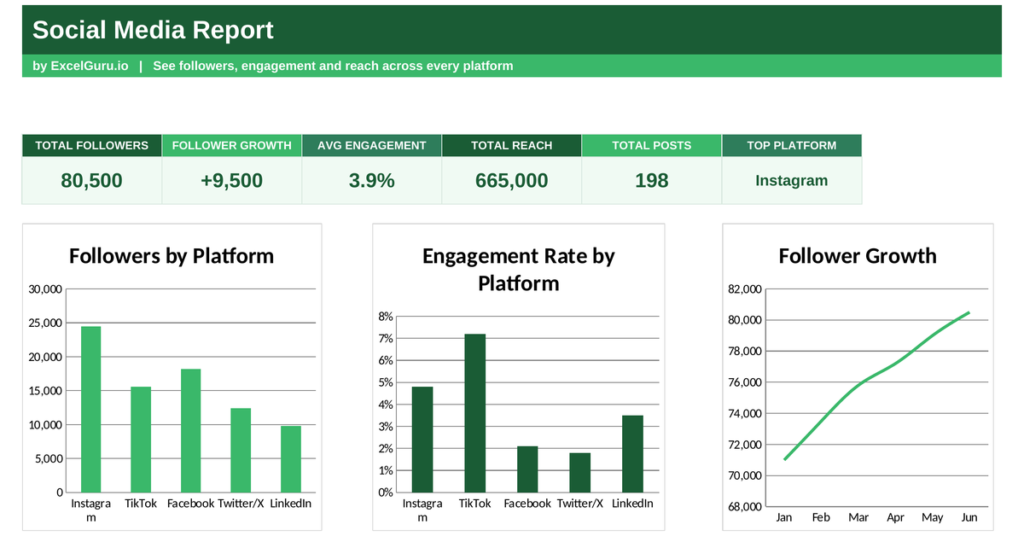This screenshot has width=1024, height=536.
Task: Select the TOP PLATFORM header cell
Action: [792, 146]
